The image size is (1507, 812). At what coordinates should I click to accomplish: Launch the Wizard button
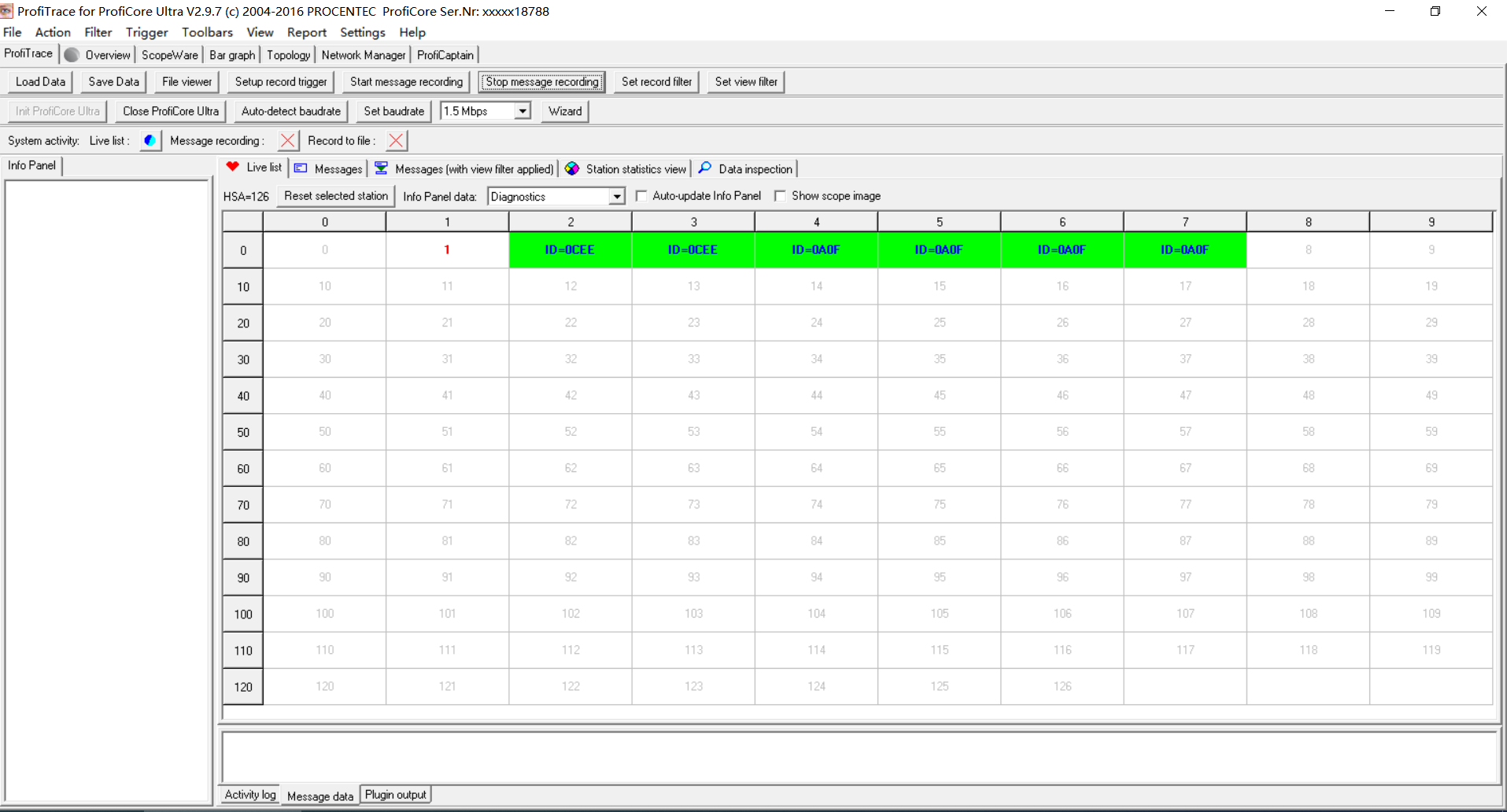tap(565, 111)
